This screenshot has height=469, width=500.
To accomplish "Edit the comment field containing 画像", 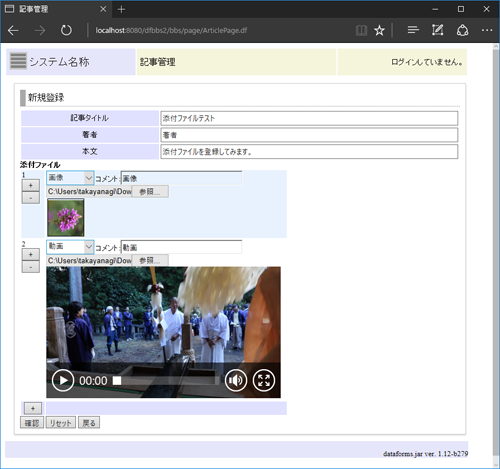I will 181,179.
